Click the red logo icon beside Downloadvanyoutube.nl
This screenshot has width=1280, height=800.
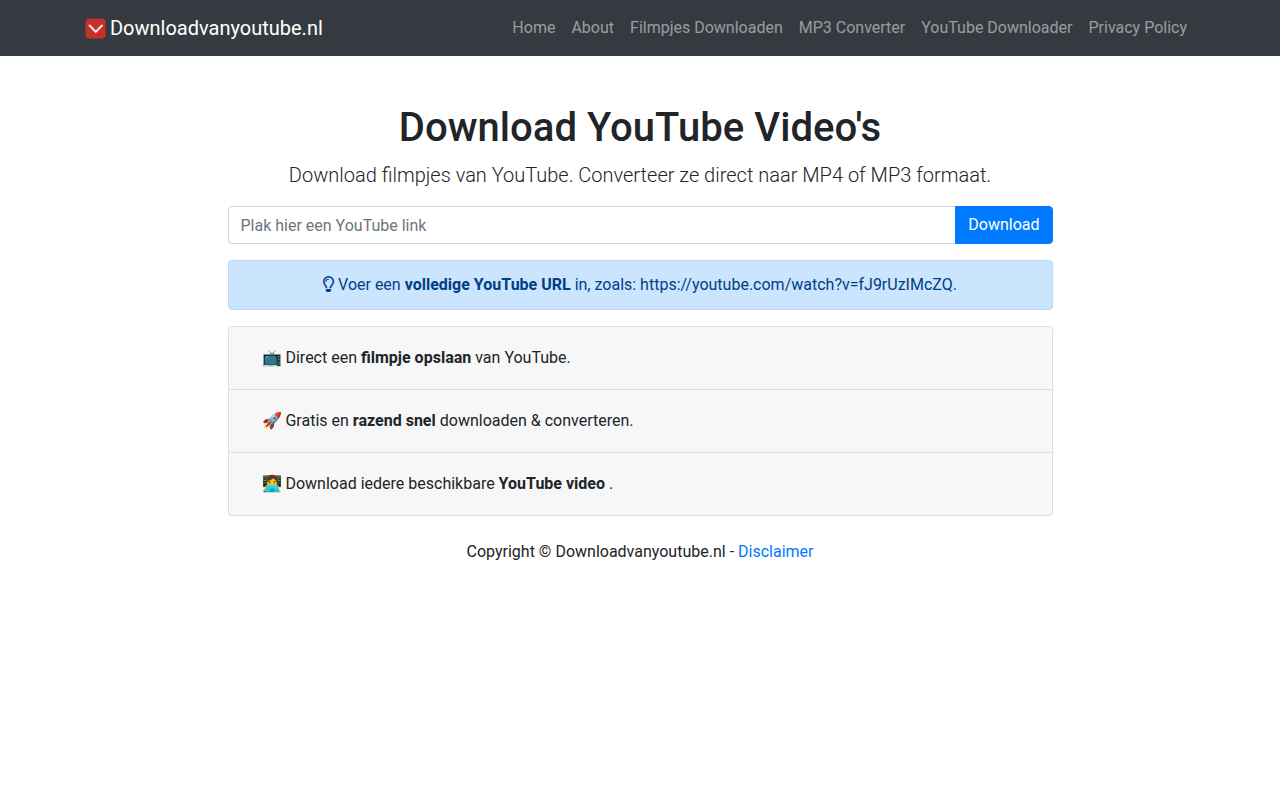[x=96, y=28]
